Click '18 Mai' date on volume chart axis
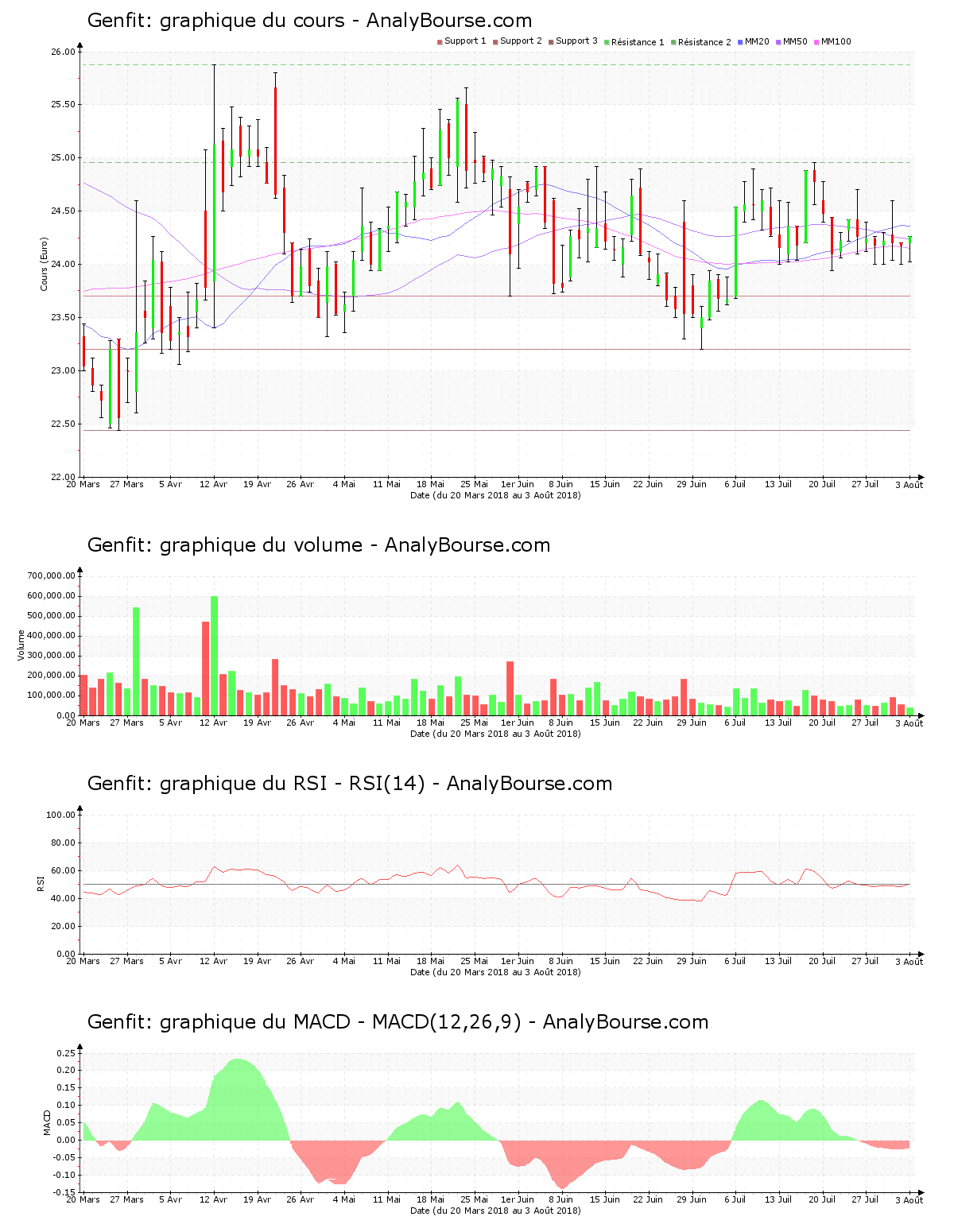The image size is (954, 1232). click(x=431, y=723)
